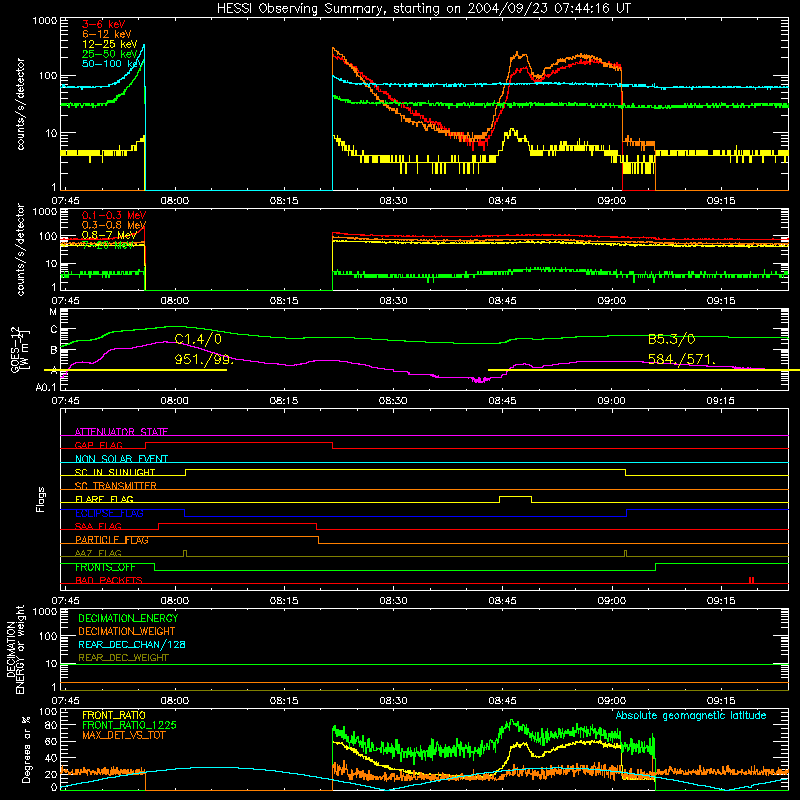
Task: Click the 08:30 tick under the top panel
Action: 393,201
